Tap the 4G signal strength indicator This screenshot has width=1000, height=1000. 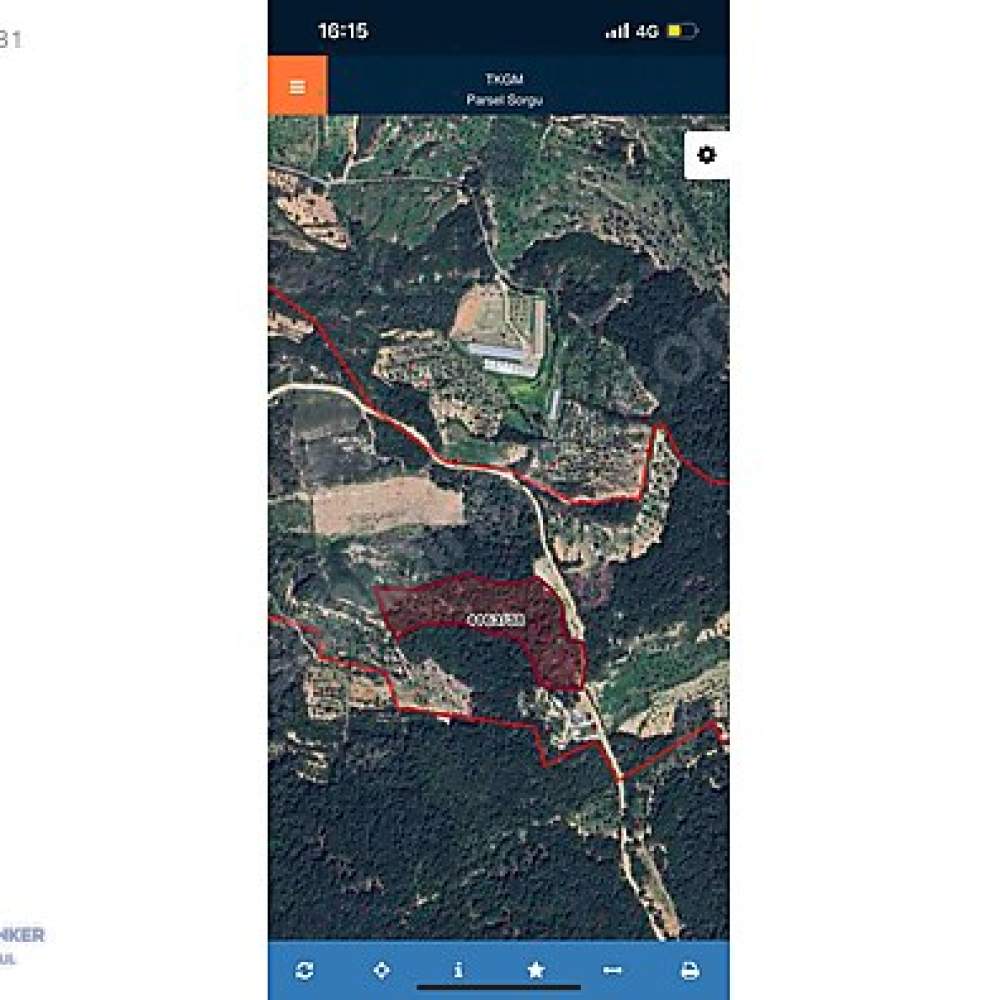[x=631, y=31]
